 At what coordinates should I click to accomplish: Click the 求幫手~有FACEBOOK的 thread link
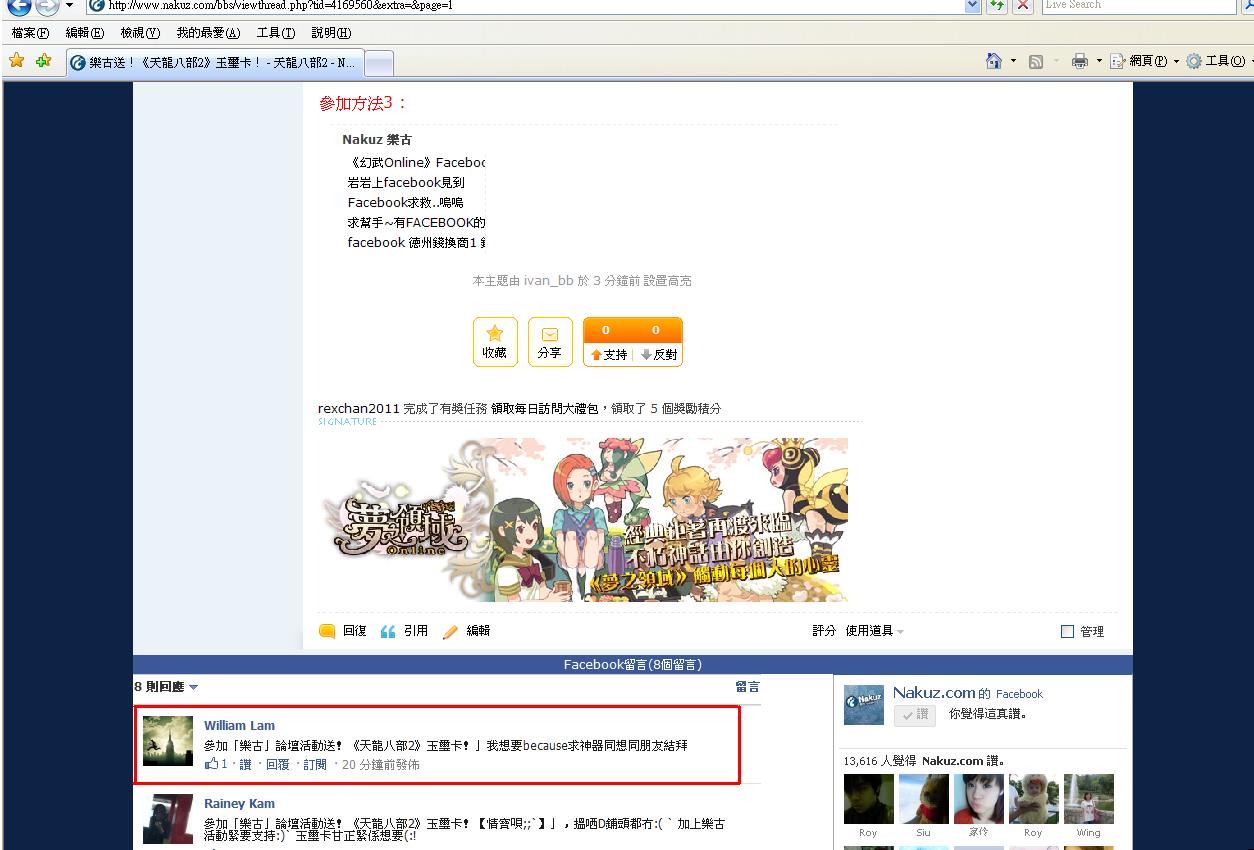coord(416,222)
